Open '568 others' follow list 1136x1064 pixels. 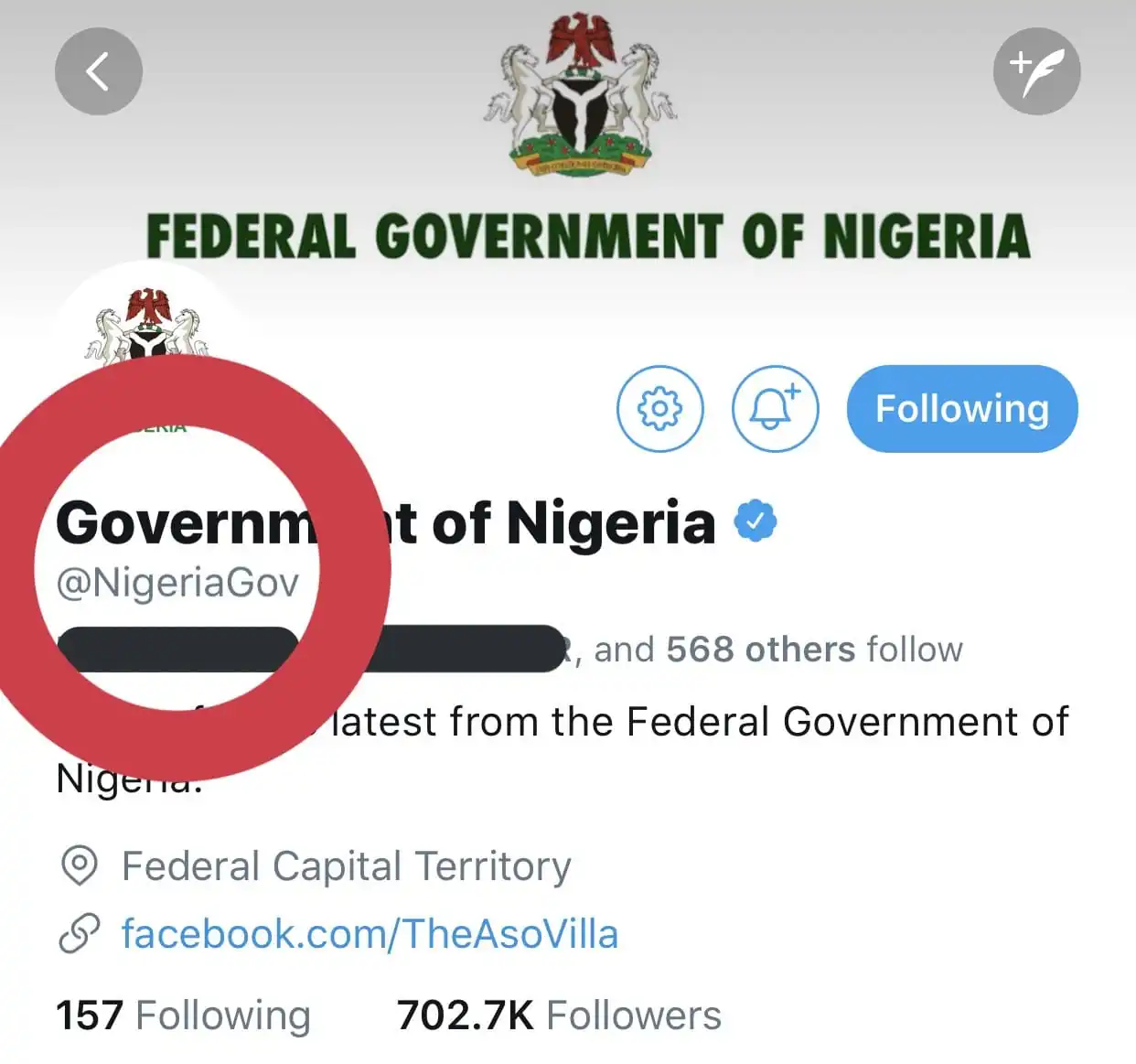tap(760, 649)
